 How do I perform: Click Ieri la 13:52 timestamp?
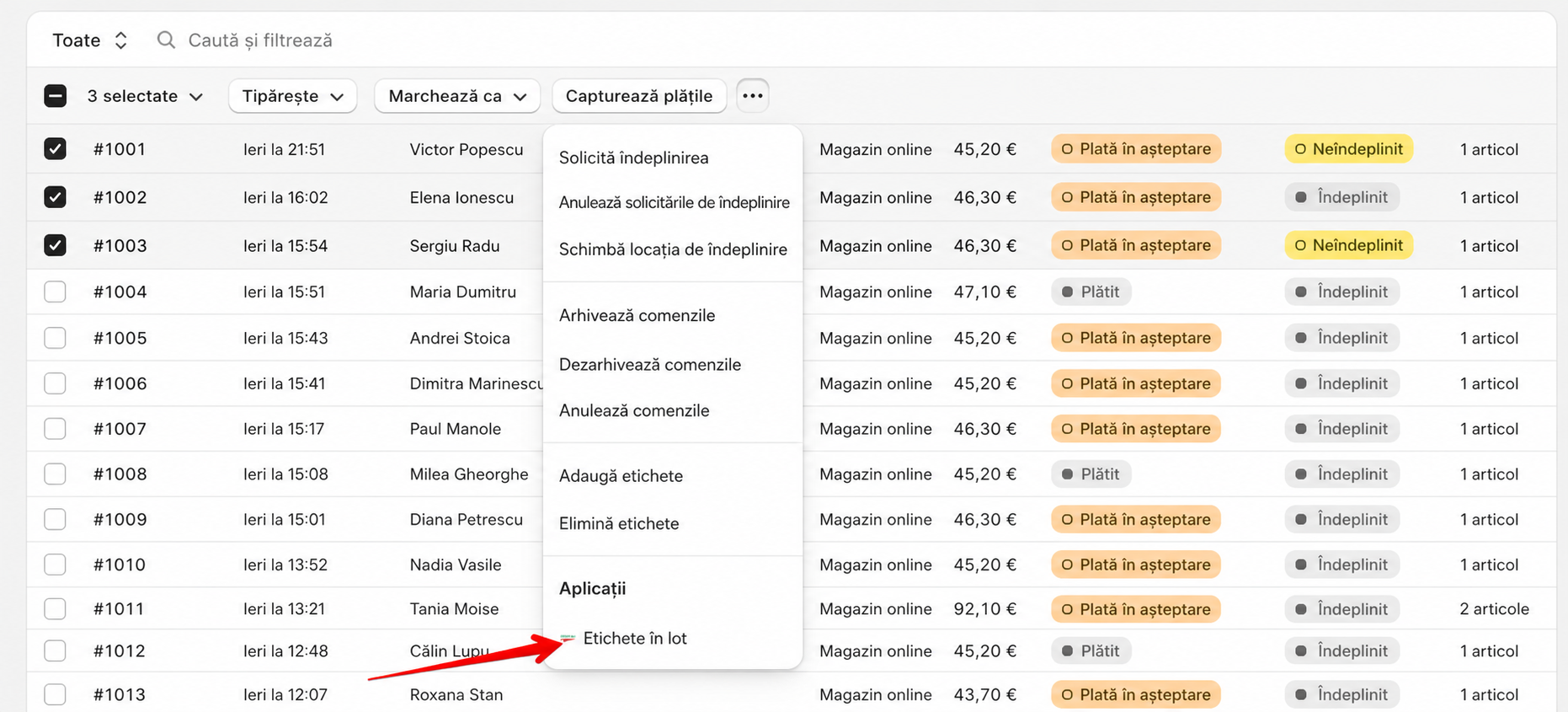[x=285, y=565]
